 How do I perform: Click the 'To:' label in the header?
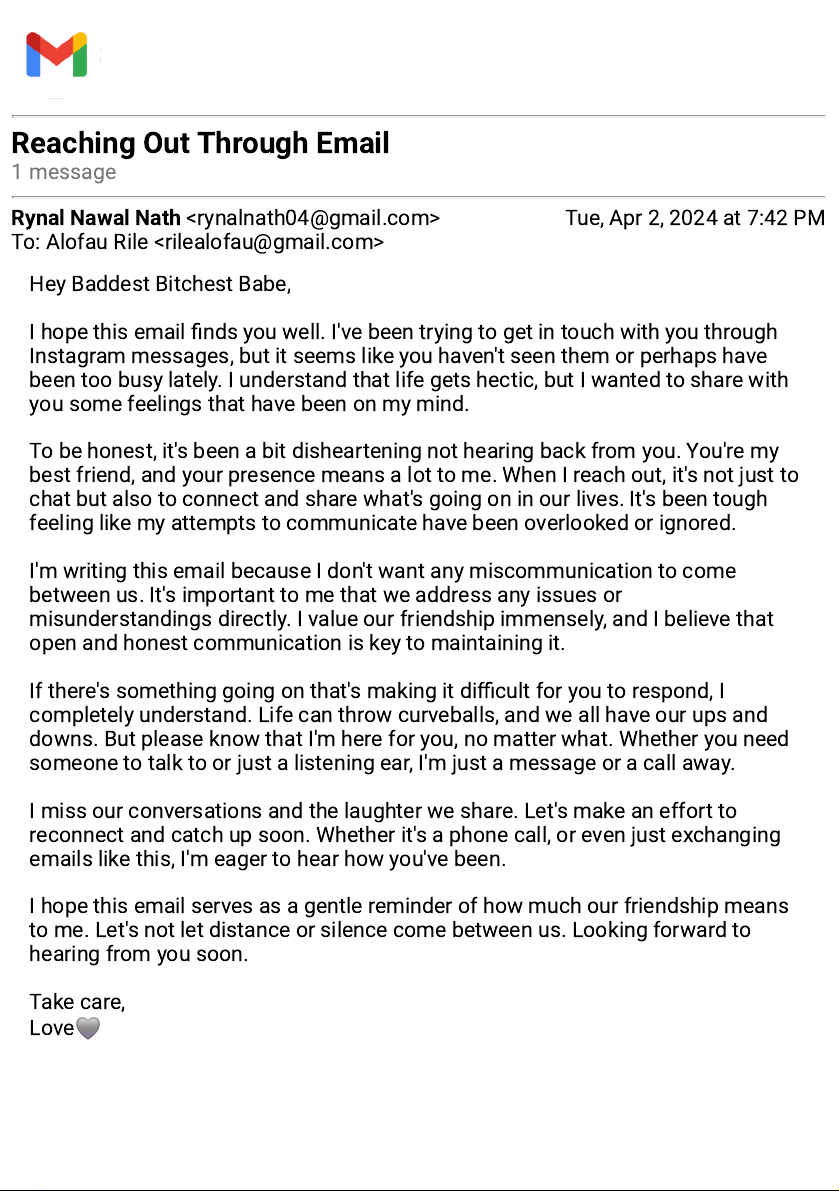pos(26,242)
